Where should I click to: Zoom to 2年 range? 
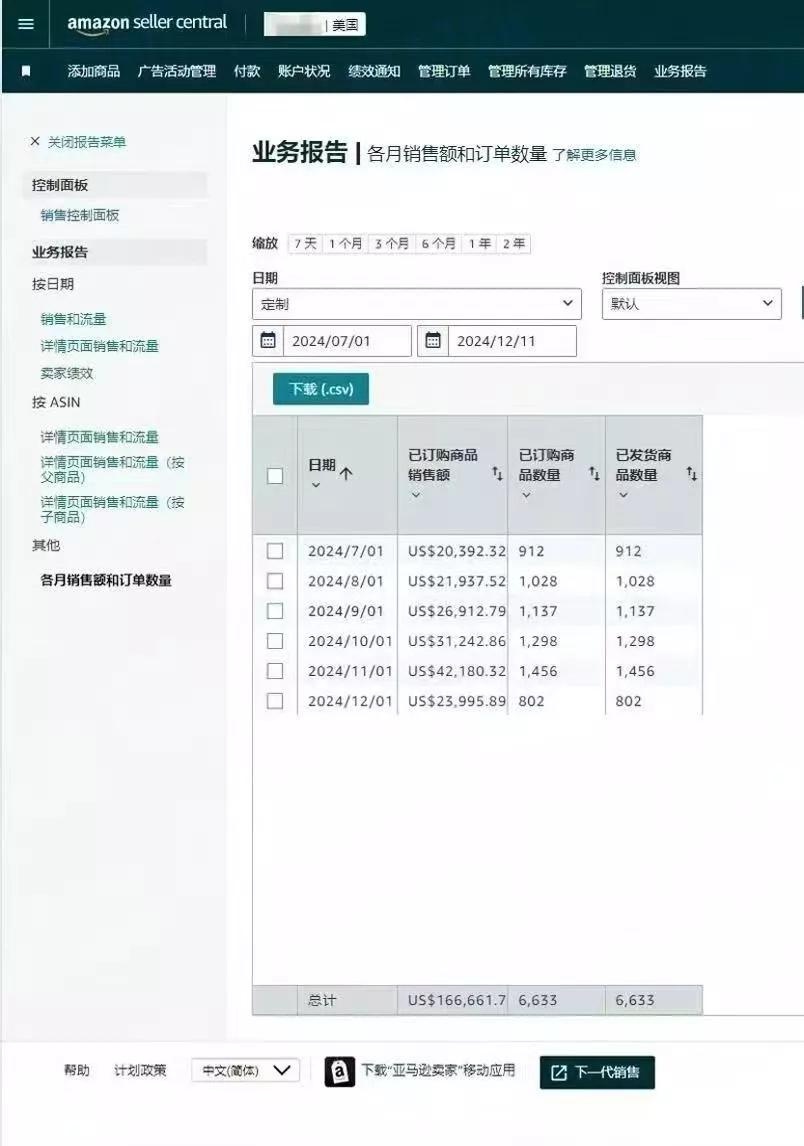(514, 243)
